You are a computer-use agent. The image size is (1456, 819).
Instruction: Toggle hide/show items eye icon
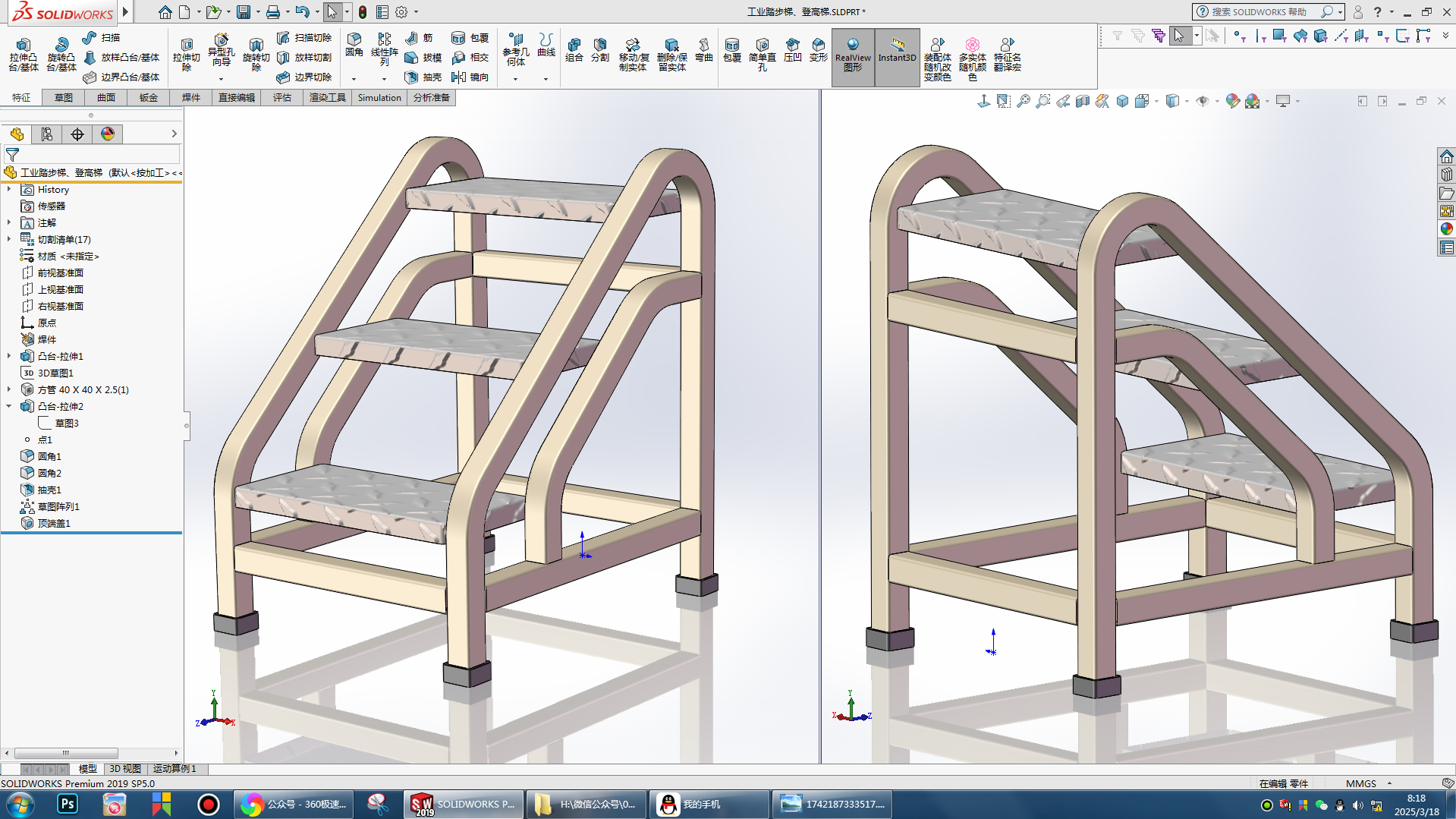(x=1202, y=101)
